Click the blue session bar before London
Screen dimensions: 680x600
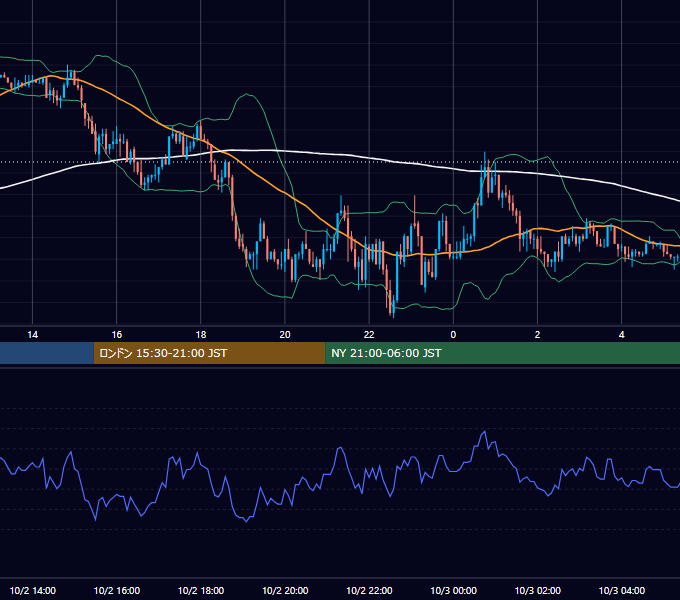coord(47,353)
